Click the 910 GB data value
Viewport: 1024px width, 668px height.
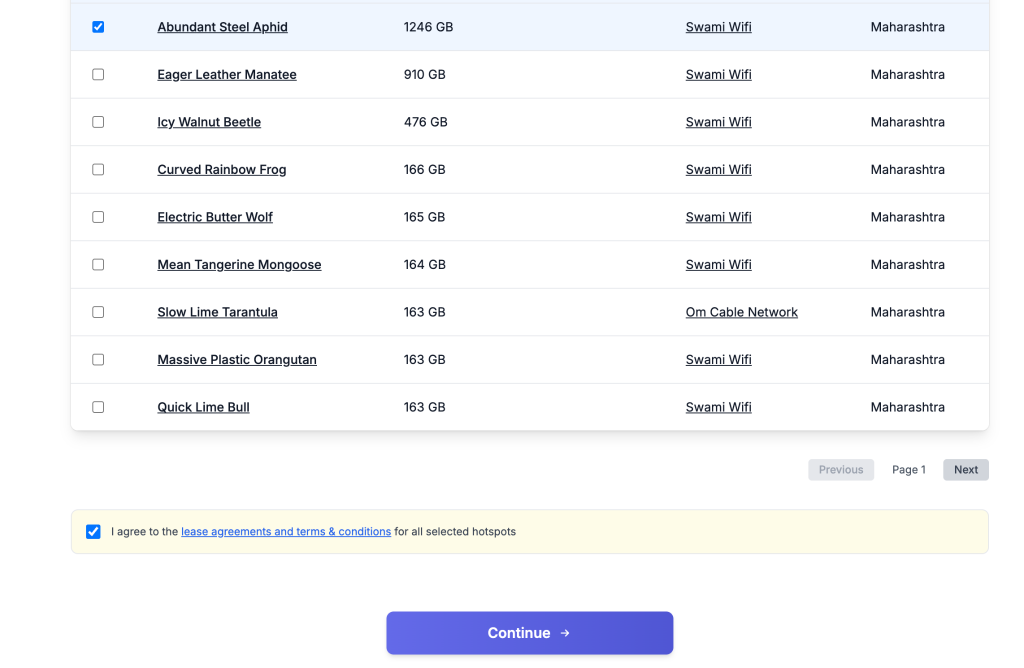tap(424, 74)
